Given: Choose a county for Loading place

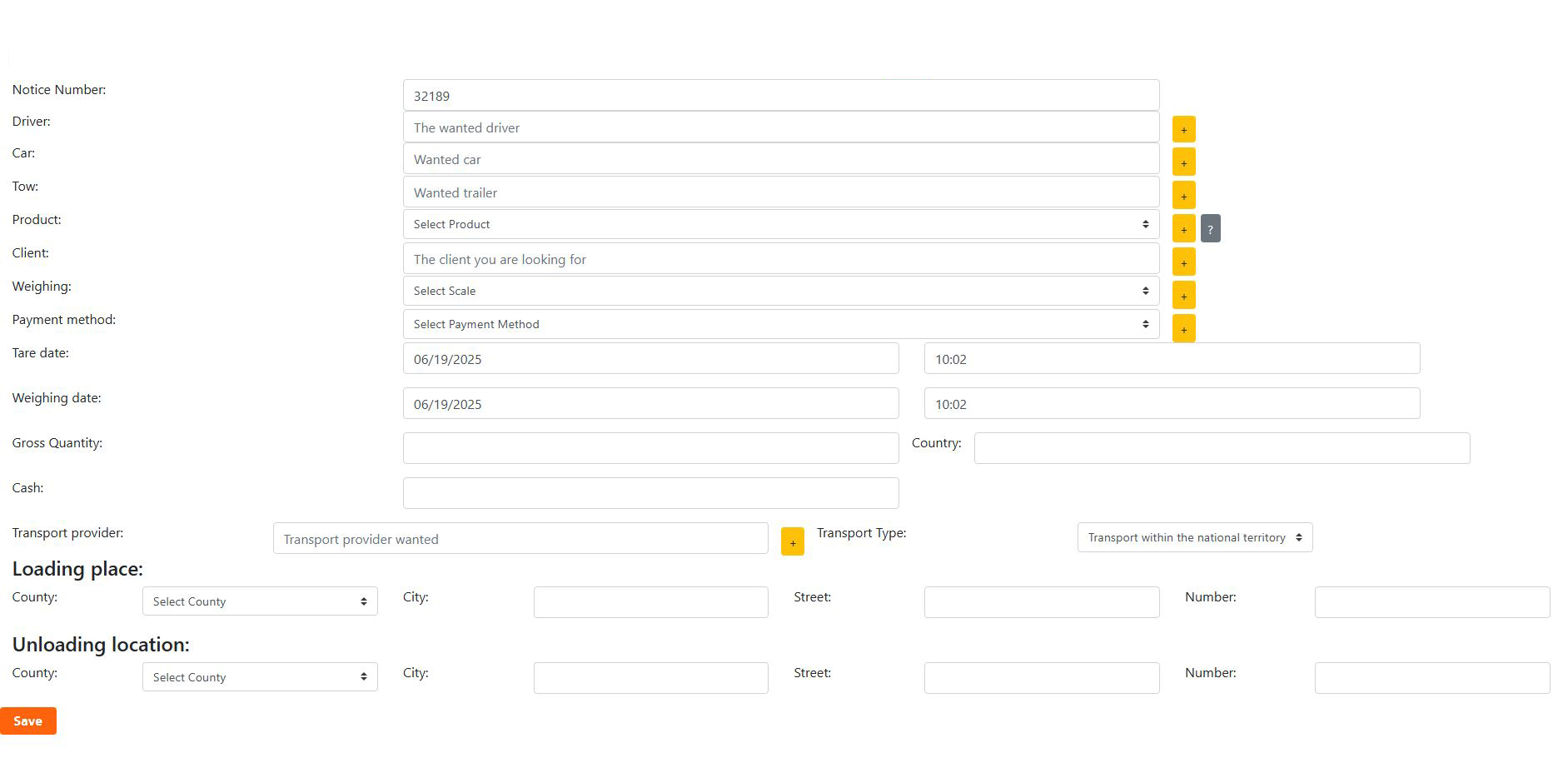Looking at the screenshot, I should pos(260,601).
